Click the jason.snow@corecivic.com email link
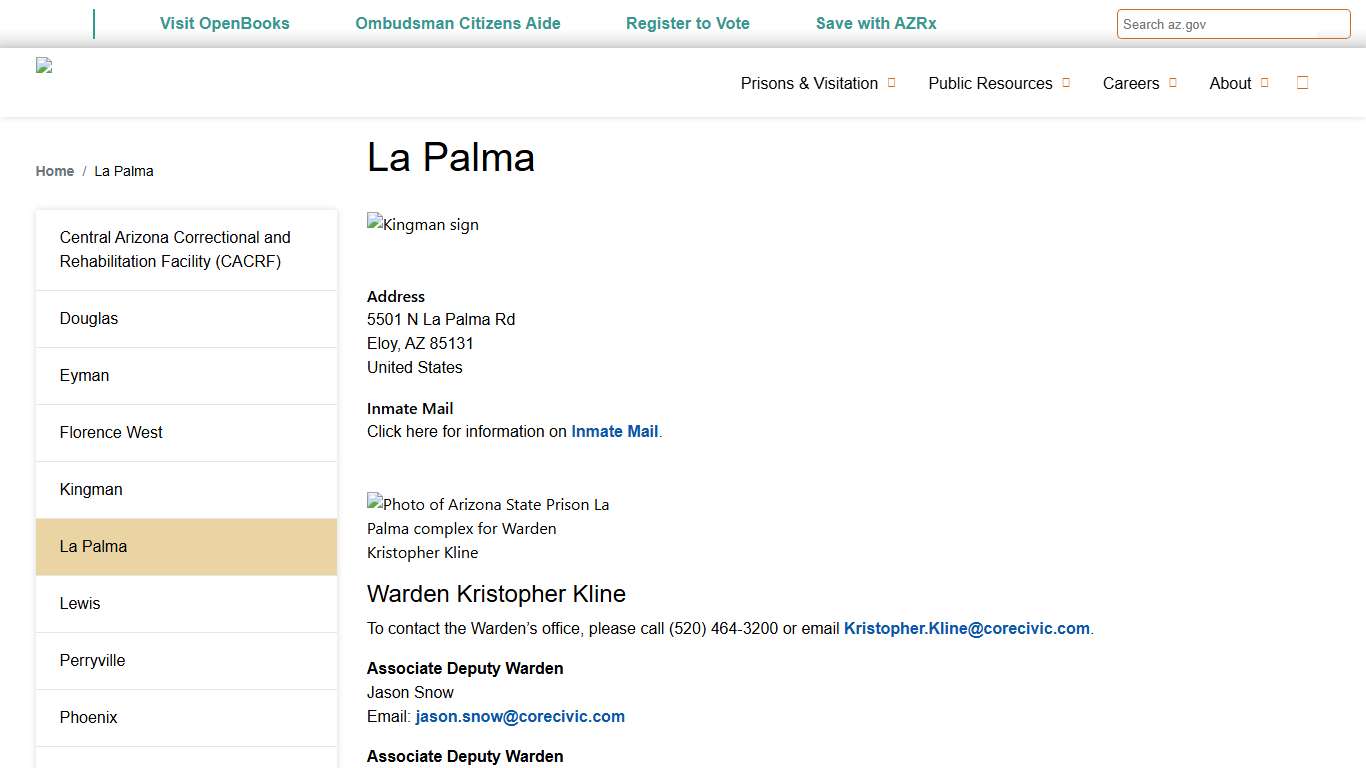Screen dimensions: 1366x768 520,717
